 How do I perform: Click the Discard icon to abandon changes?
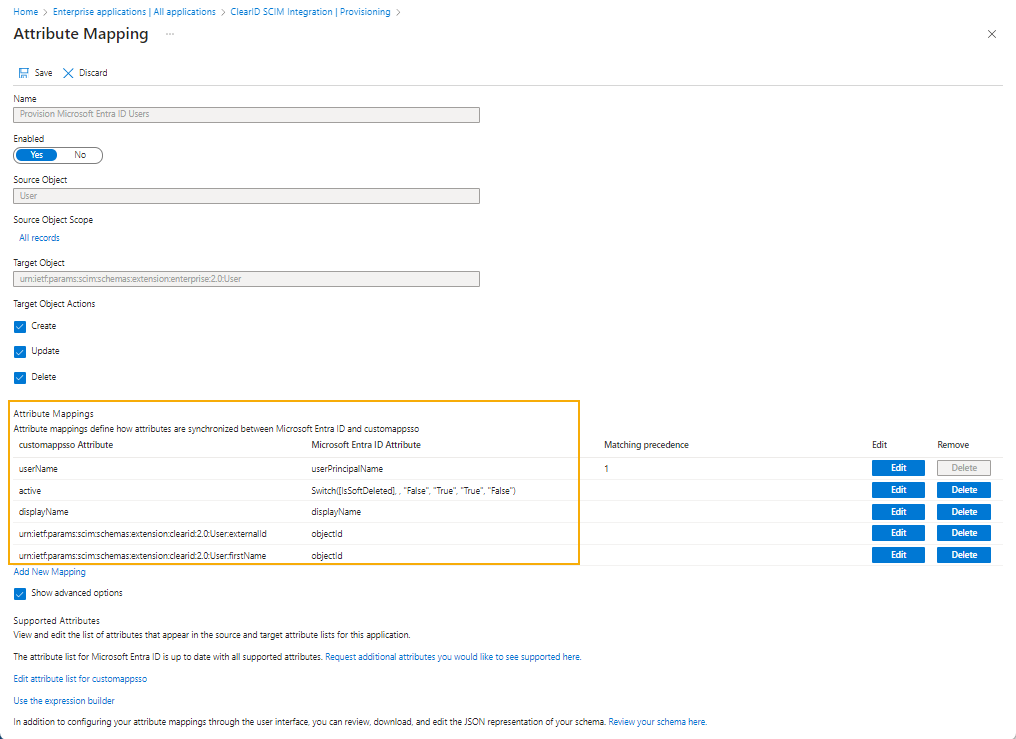(83, 72)
